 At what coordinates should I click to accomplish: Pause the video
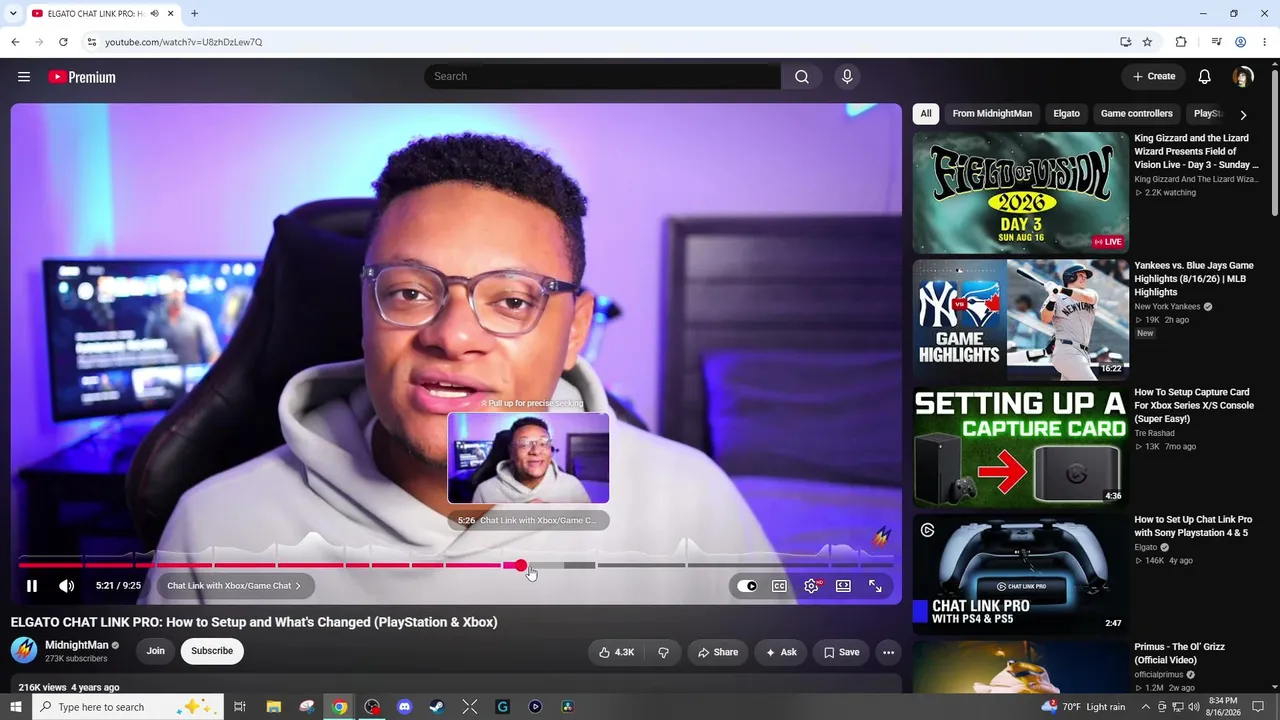32,586
